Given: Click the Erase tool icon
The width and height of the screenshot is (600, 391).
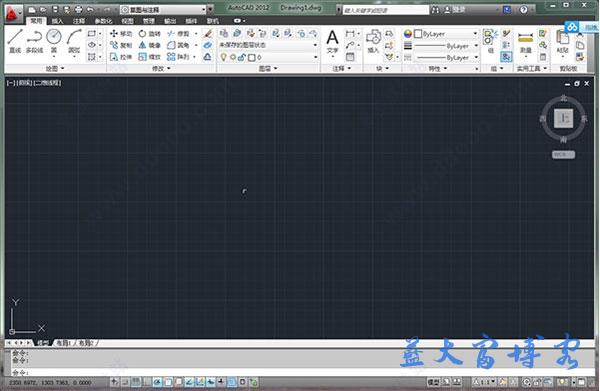Looking at the screenshot, I should 208,34.
